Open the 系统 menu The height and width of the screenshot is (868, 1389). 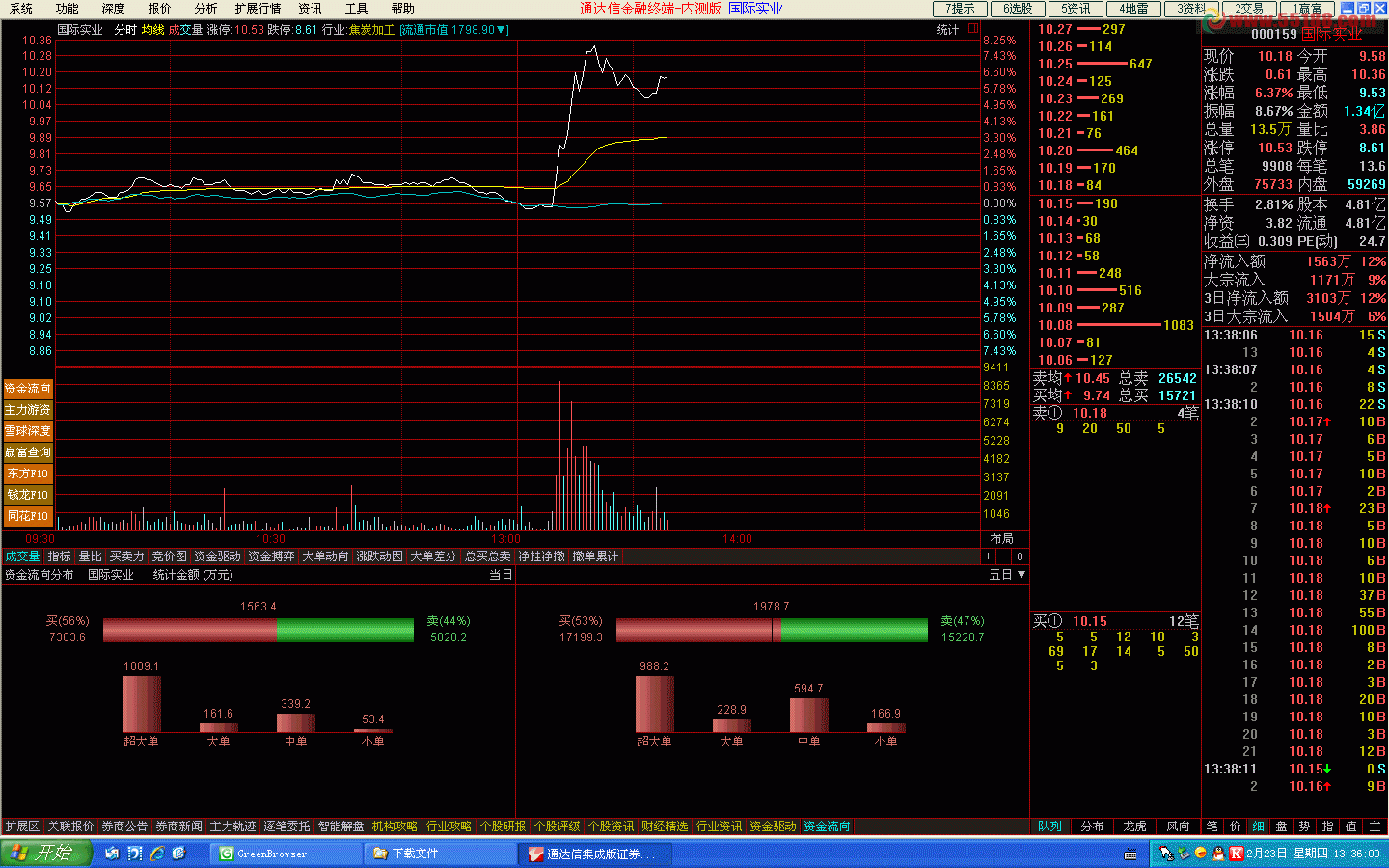click(x=20, y=8)
